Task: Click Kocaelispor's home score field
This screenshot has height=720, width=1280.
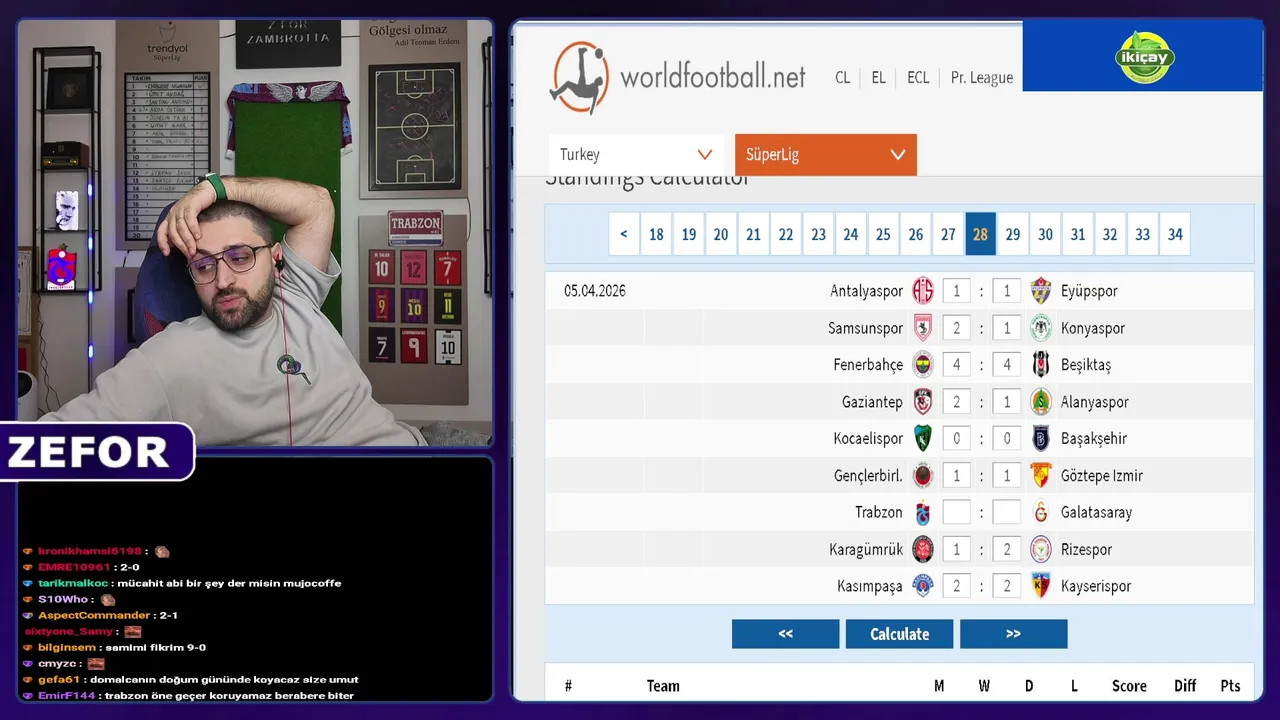Action: coord(956,438)
